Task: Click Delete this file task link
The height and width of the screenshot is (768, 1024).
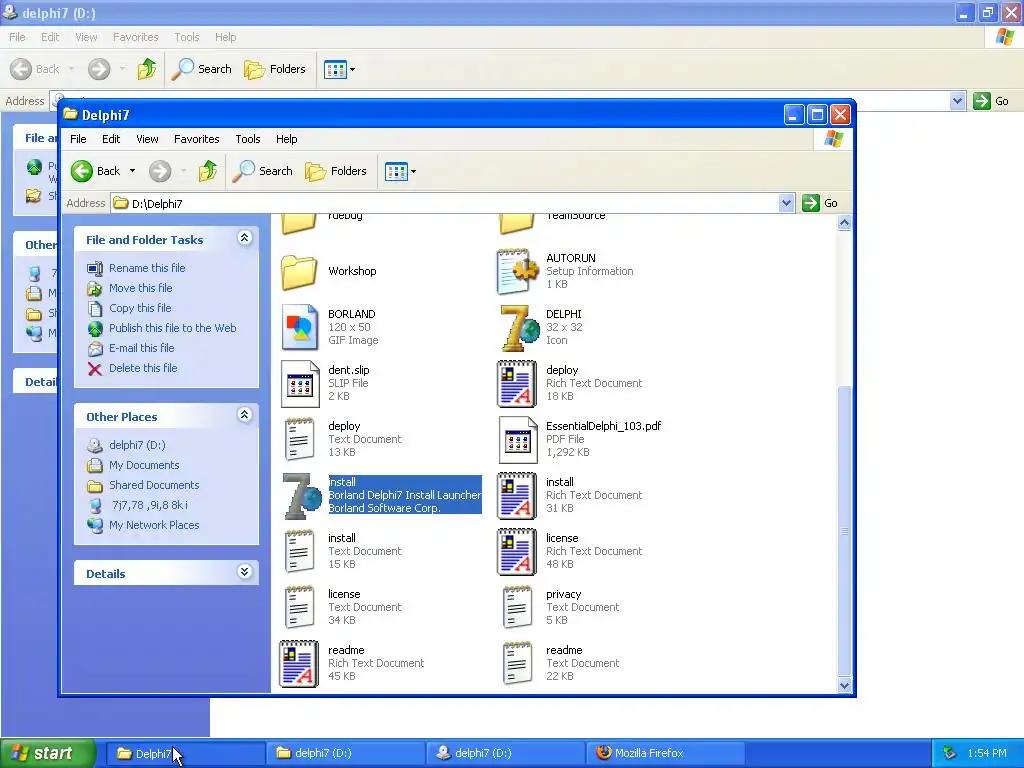Action: 143,368
